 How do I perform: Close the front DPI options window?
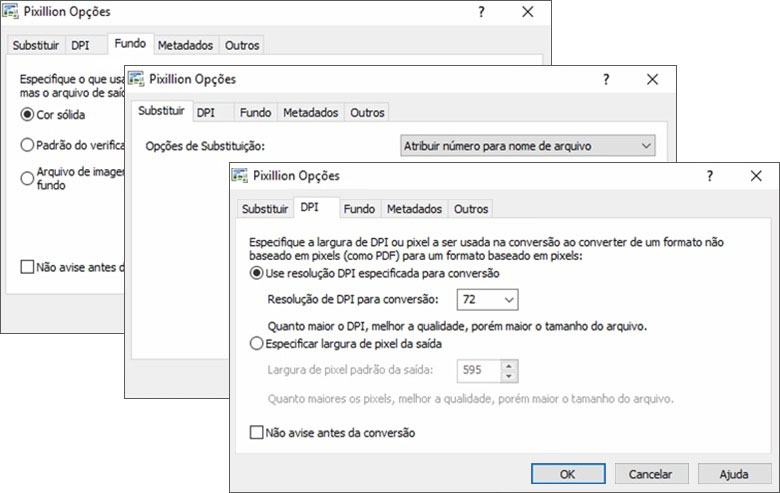tap(756, 176)
